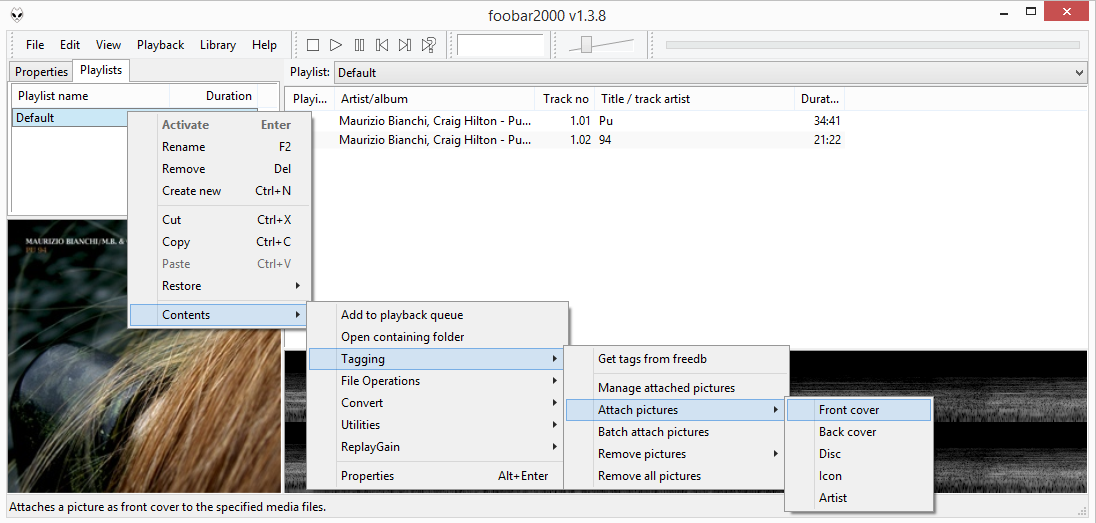Click Add to playback queue
Image resolution: width=1096 pixels, height=523 pixels.
[438, 315]
